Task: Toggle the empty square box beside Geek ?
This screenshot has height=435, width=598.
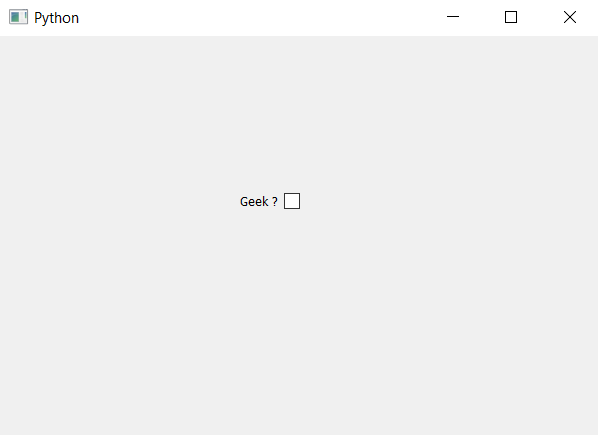Action: point(292,201)
